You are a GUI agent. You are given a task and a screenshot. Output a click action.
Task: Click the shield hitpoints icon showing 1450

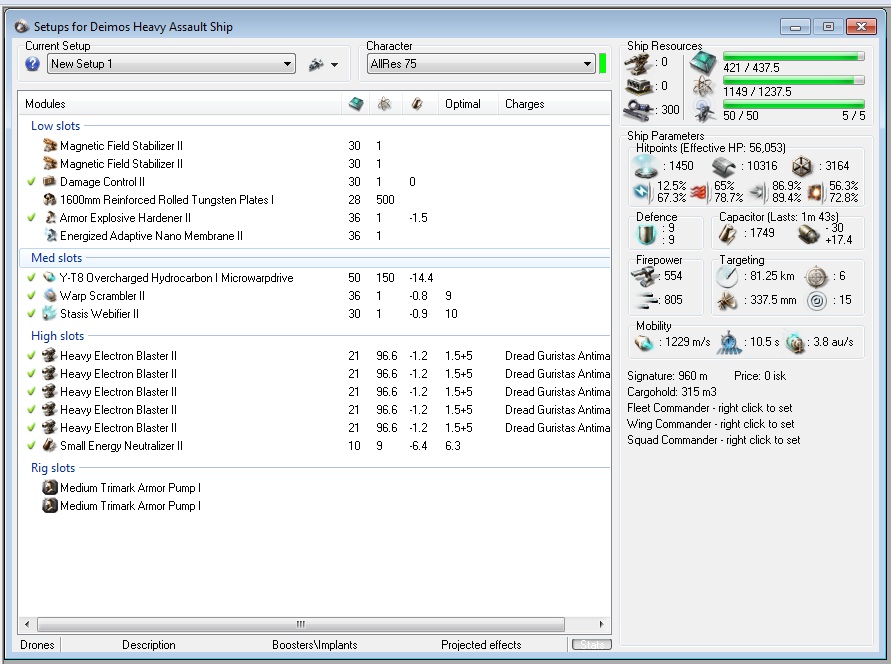pyautogui.click(x=646, y=165)
